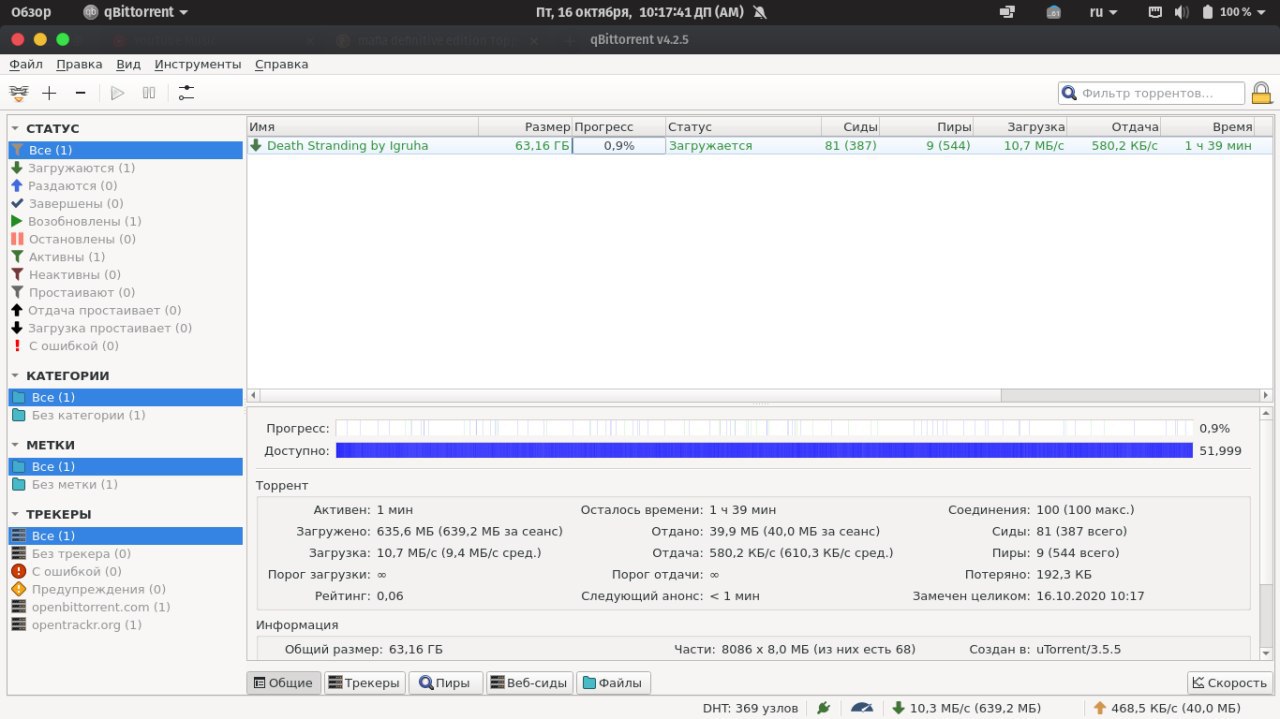The width and height of the screenshot is (1280, 719).
Task: Open the Файл menu
Action: click(26, 64)
